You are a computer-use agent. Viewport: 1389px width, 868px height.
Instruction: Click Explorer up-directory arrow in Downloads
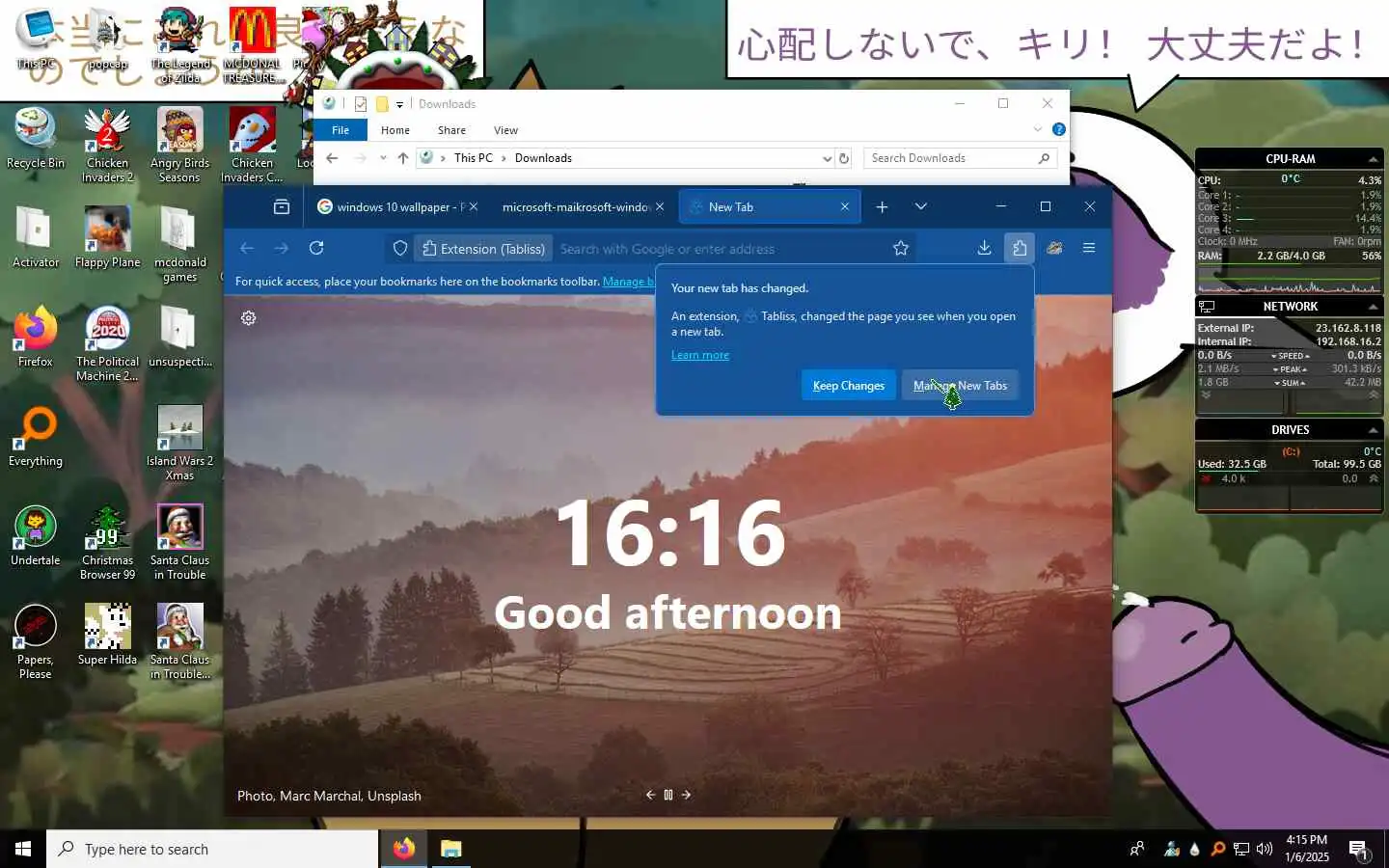click(402, 158)
